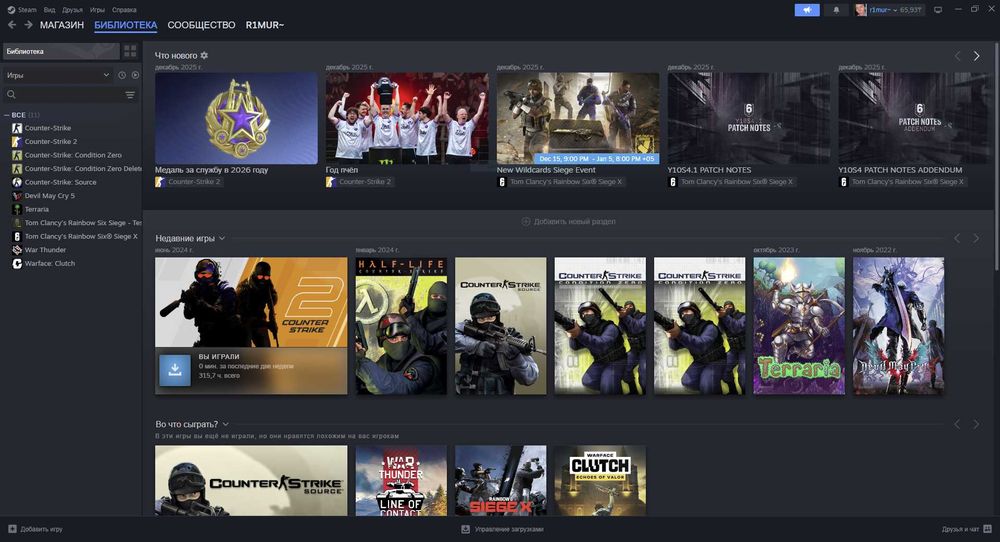Click the add new shelf plus icon
The width and height of the screenshot is (1000, 542).
[x=526, y=221]
